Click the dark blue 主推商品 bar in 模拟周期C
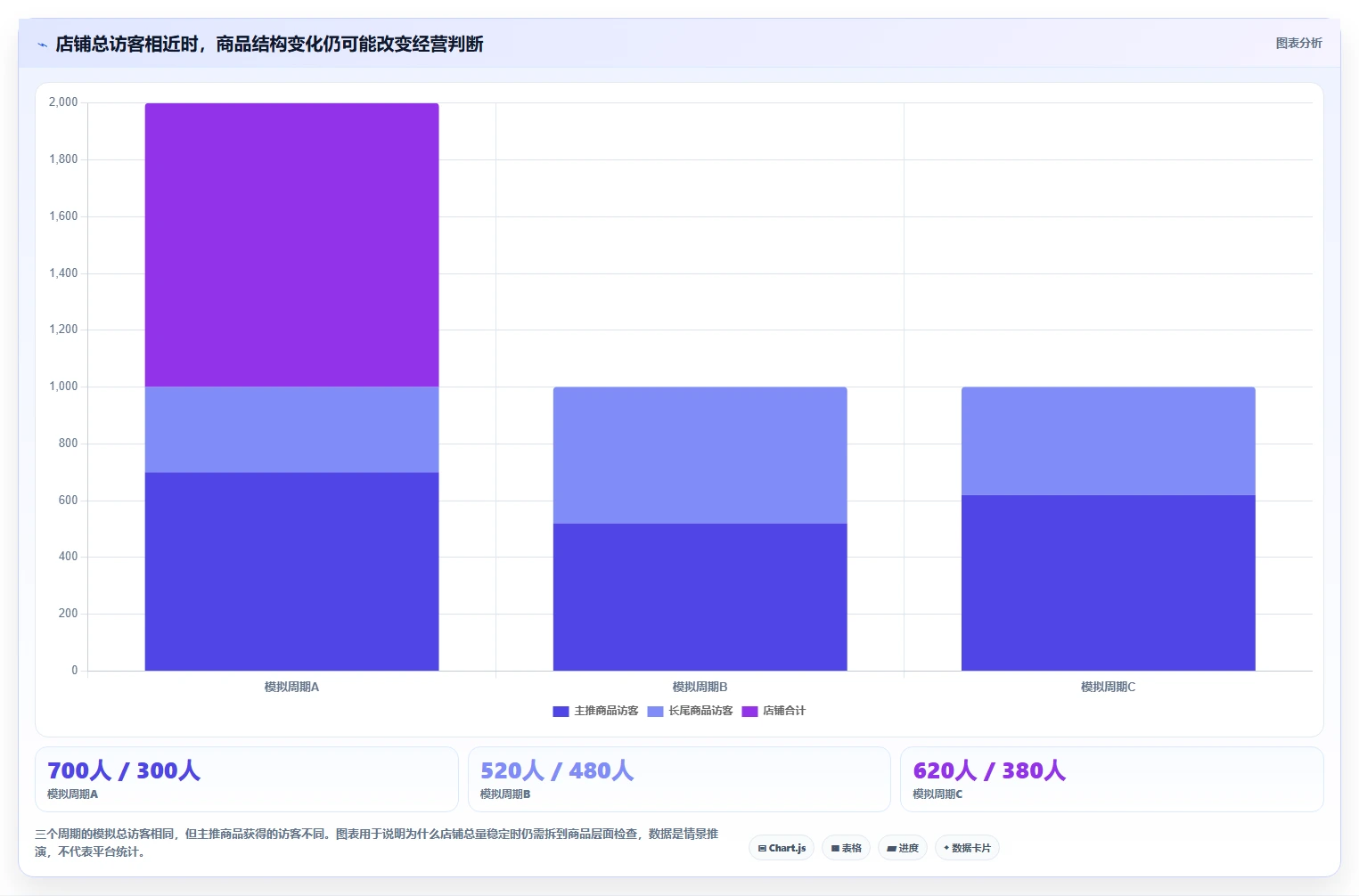1359x896 pixels. [1108, 582]
